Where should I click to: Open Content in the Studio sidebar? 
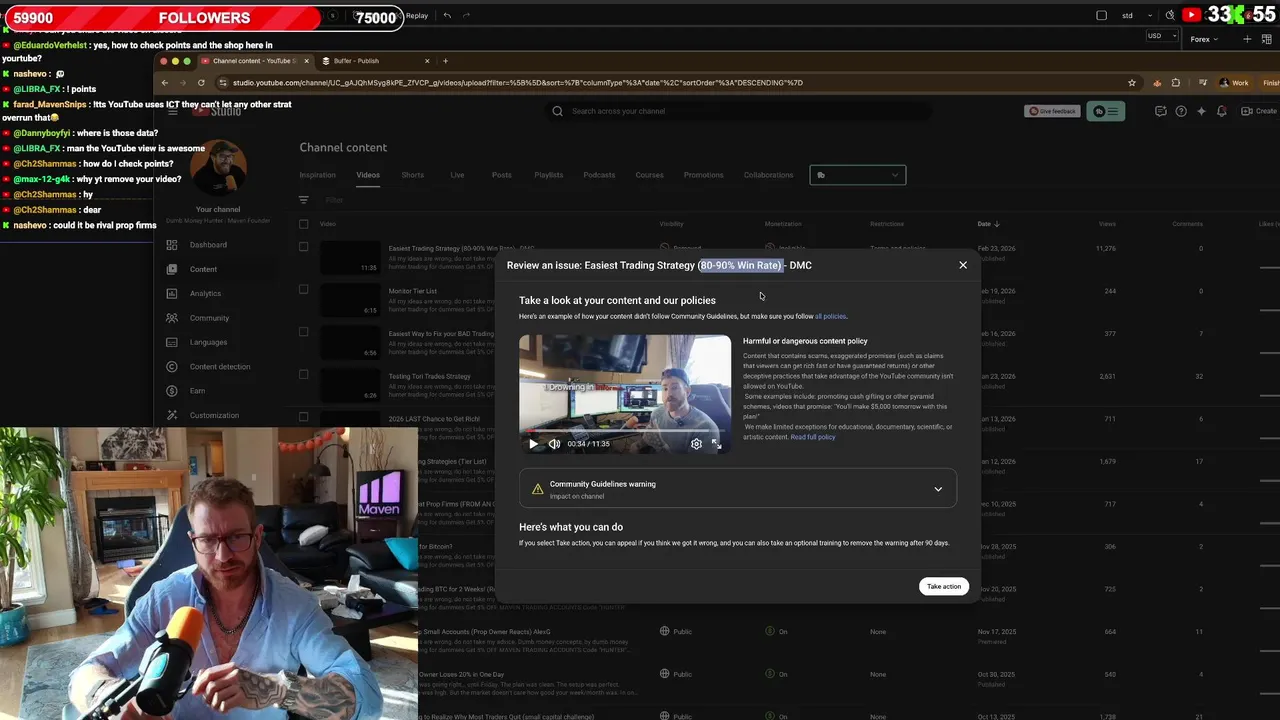click(x=203, y=269)
